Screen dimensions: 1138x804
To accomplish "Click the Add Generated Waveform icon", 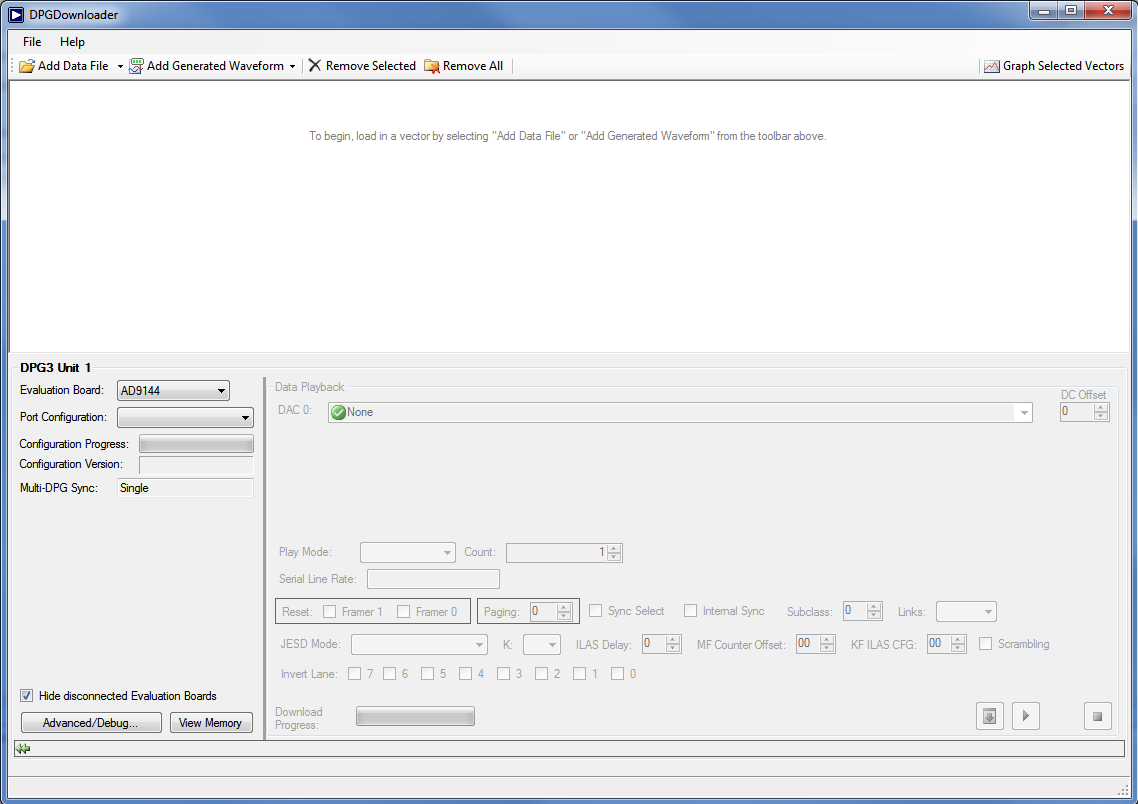I will (136, 66).
